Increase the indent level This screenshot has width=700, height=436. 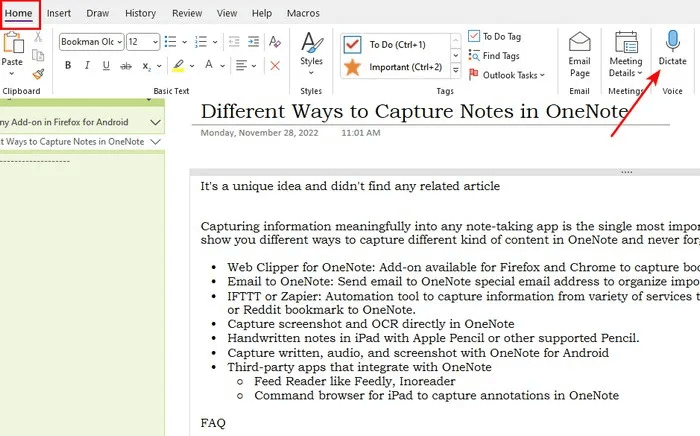[x=253, y=42]
